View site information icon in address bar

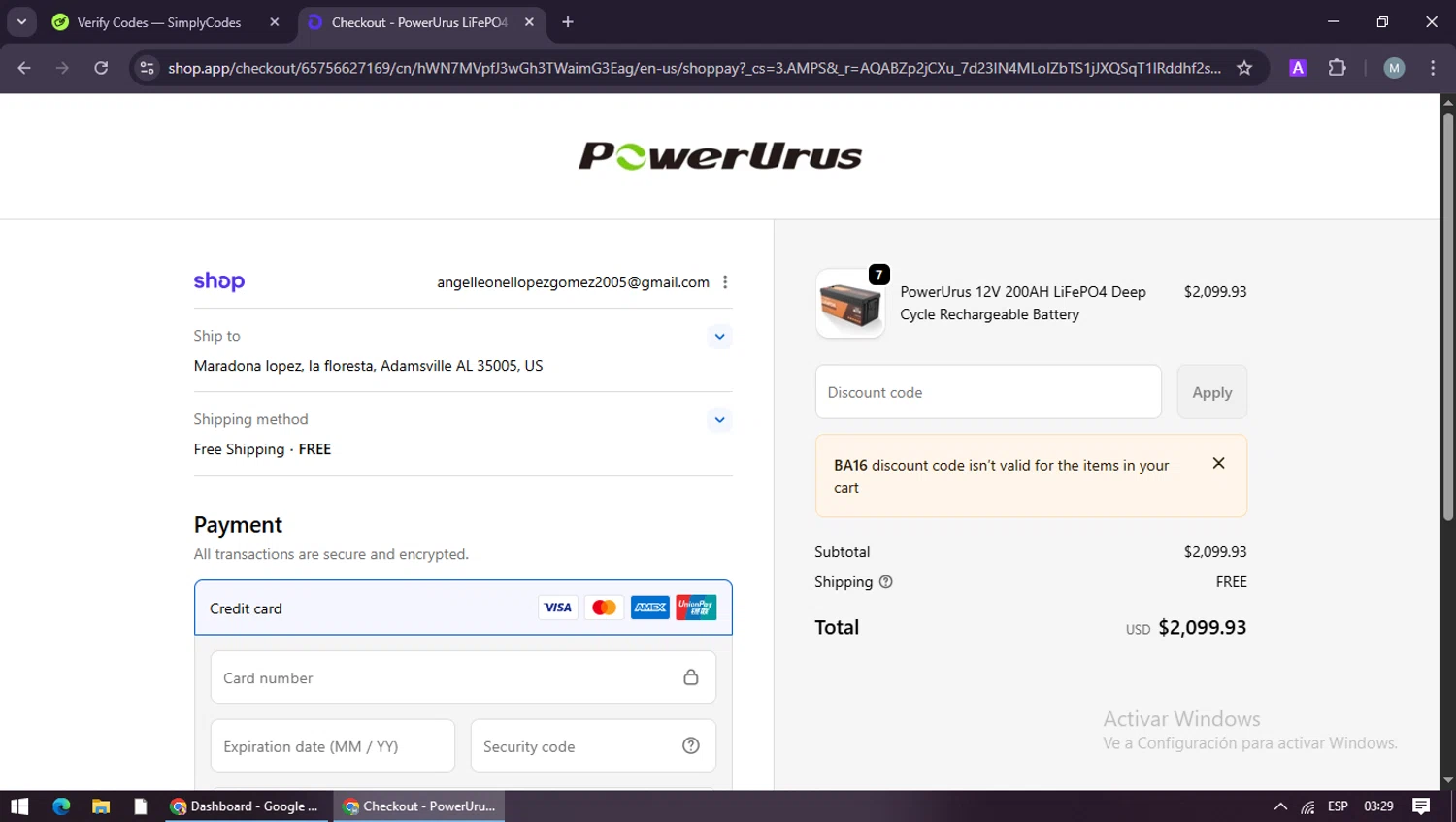[148, 68]
